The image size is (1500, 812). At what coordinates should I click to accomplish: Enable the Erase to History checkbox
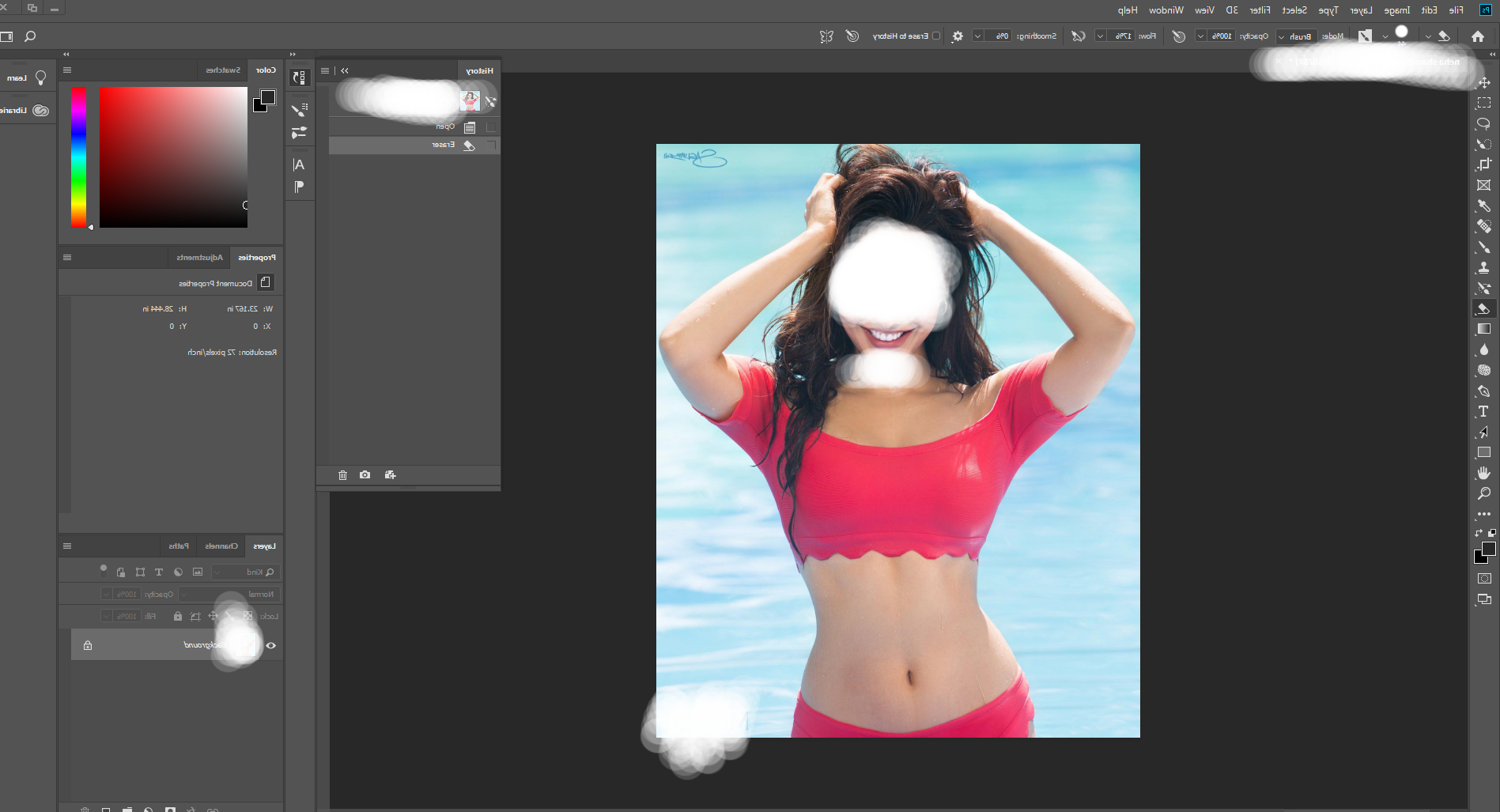point(936,36)
